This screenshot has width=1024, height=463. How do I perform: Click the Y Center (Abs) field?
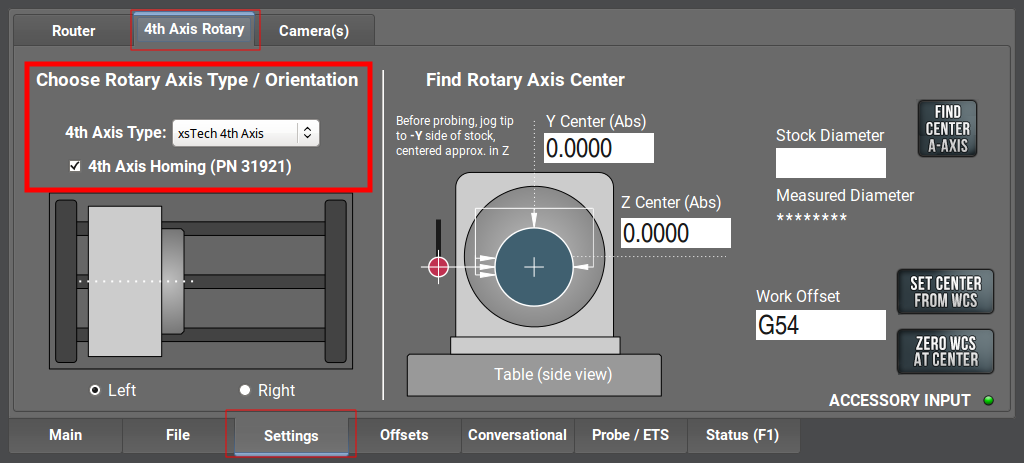coord(599,148)
